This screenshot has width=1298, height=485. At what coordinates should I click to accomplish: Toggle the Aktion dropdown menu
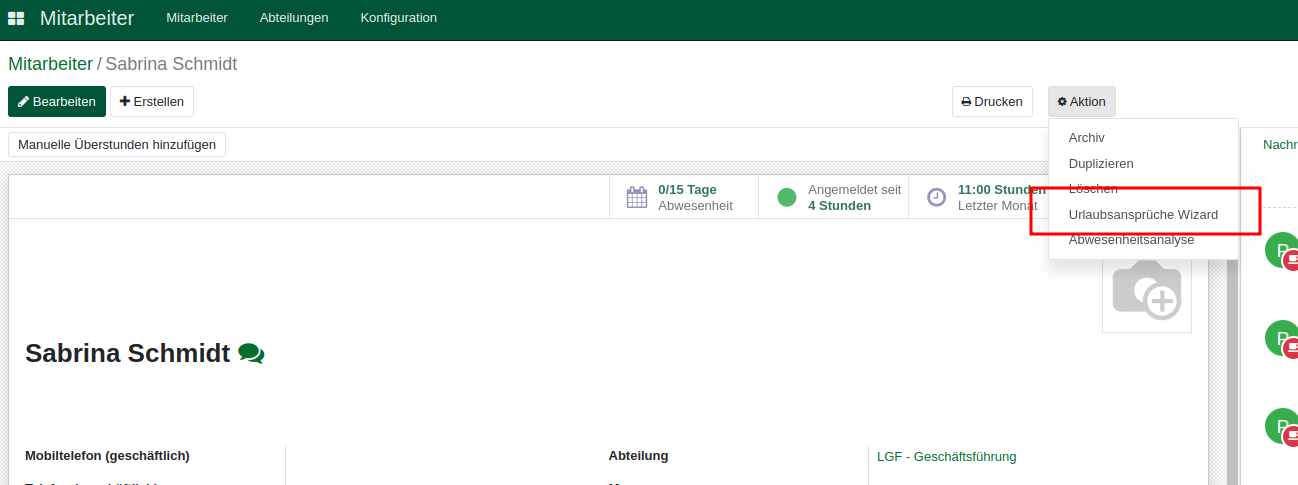1082,101
